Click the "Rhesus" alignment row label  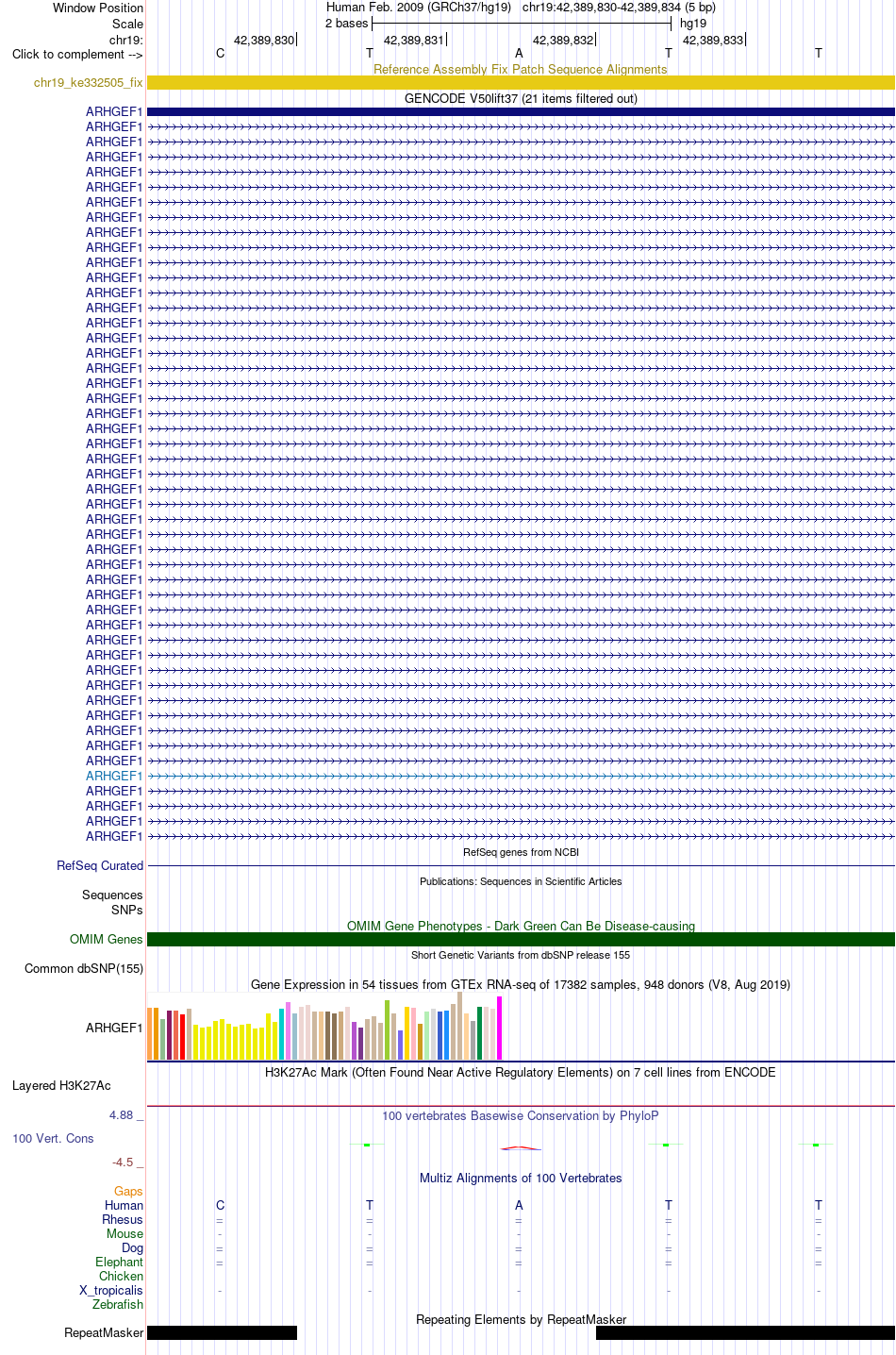(x=123, y=1219)
